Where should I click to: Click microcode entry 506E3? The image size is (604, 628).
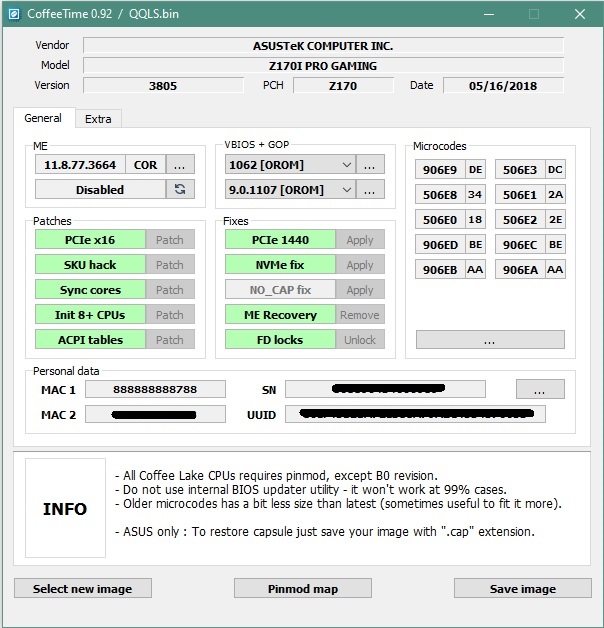coord(520,169)
